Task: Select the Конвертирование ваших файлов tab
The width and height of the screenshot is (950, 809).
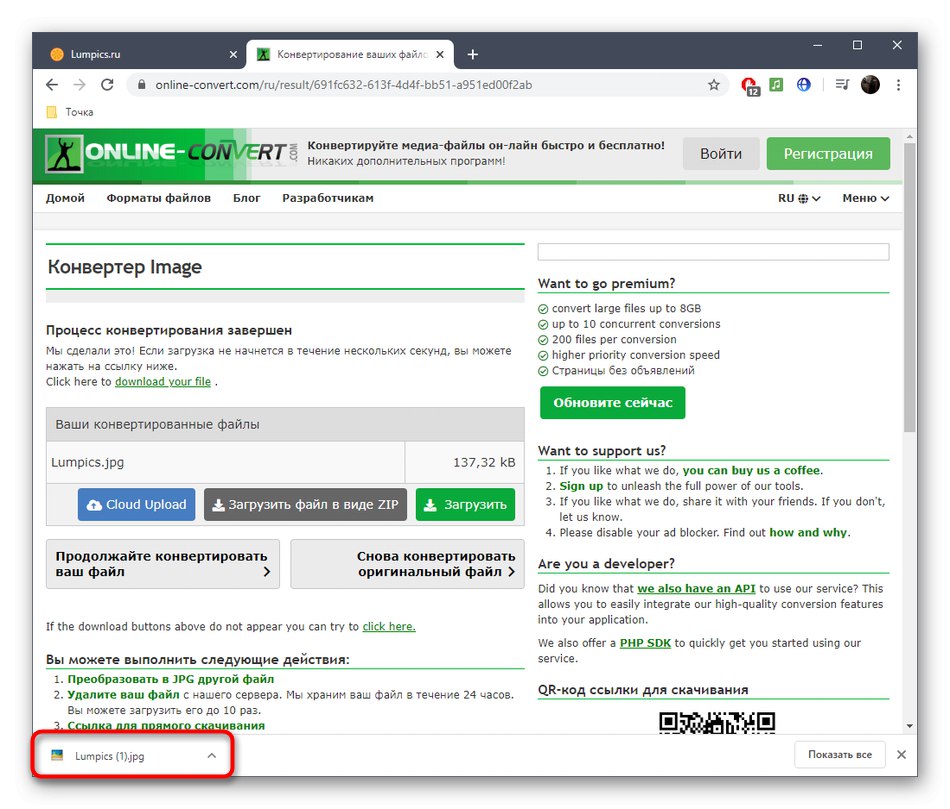Action: 350,55
